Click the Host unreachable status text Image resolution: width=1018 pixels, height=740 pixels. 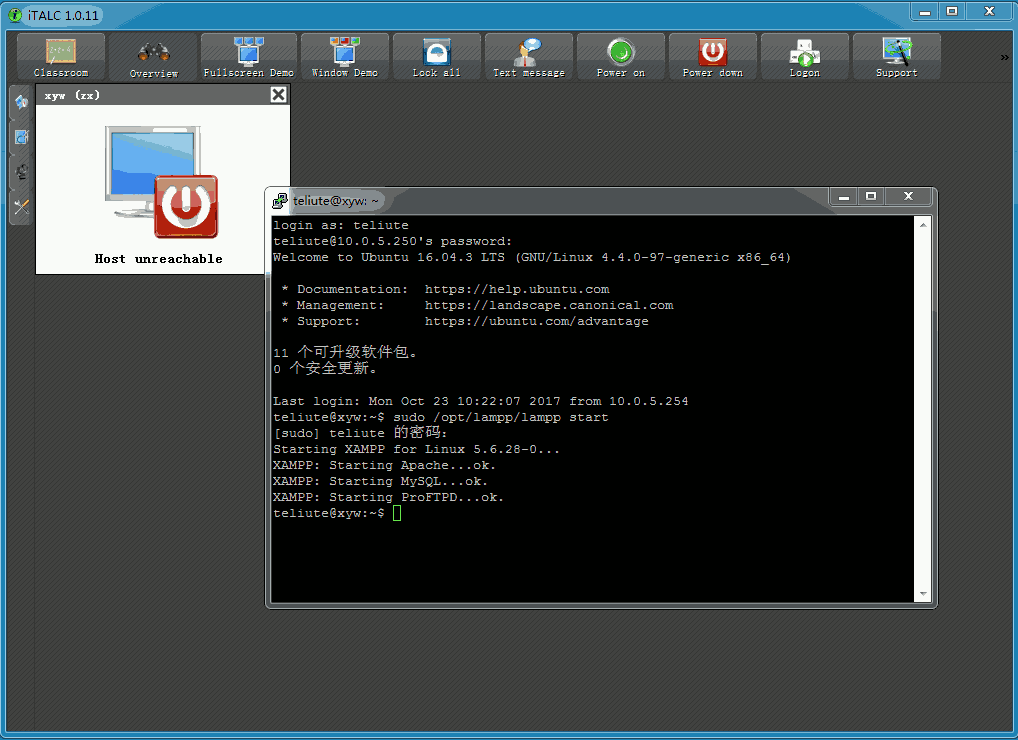point(158,259)
